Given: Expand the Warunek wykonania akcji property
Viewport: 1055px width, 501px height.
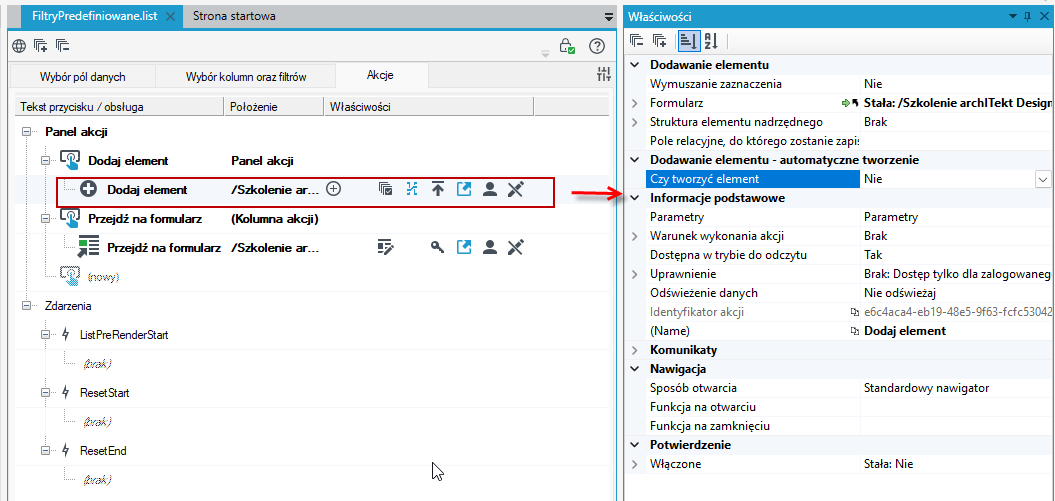Looking at the screenshot, I should click(x=634, y=236).
